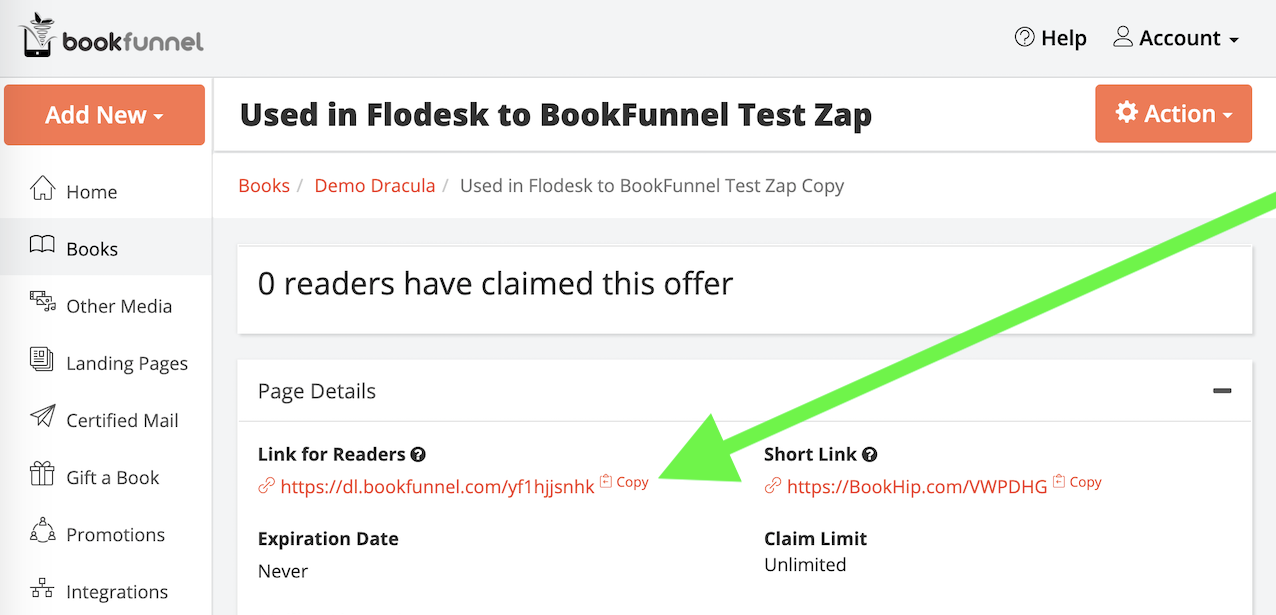This screenshot has height=615, width=1276.
Task: Click the Other Media icon
Action: click(x=42, y=303)
